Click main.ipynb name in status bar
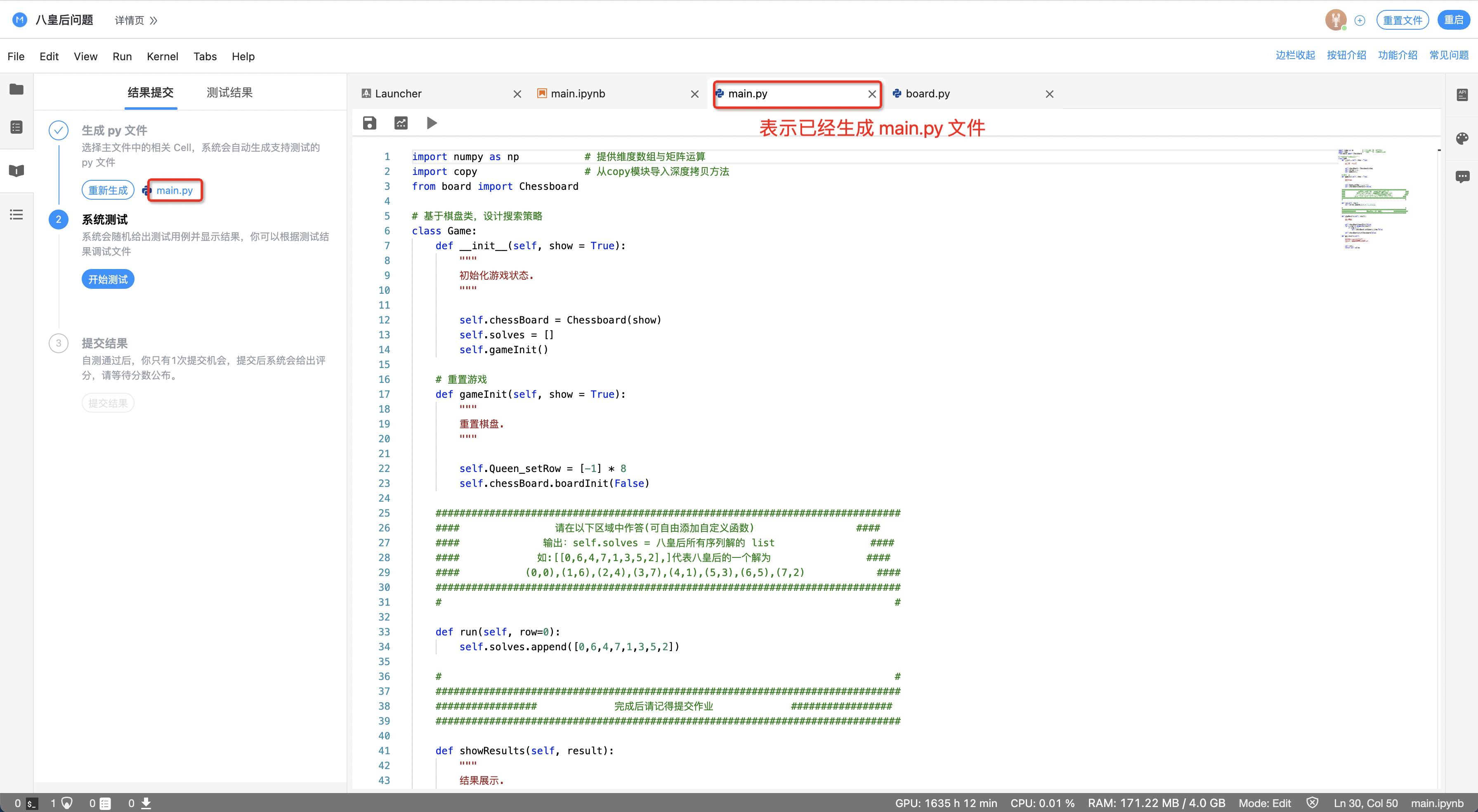 click(1437, 803)
